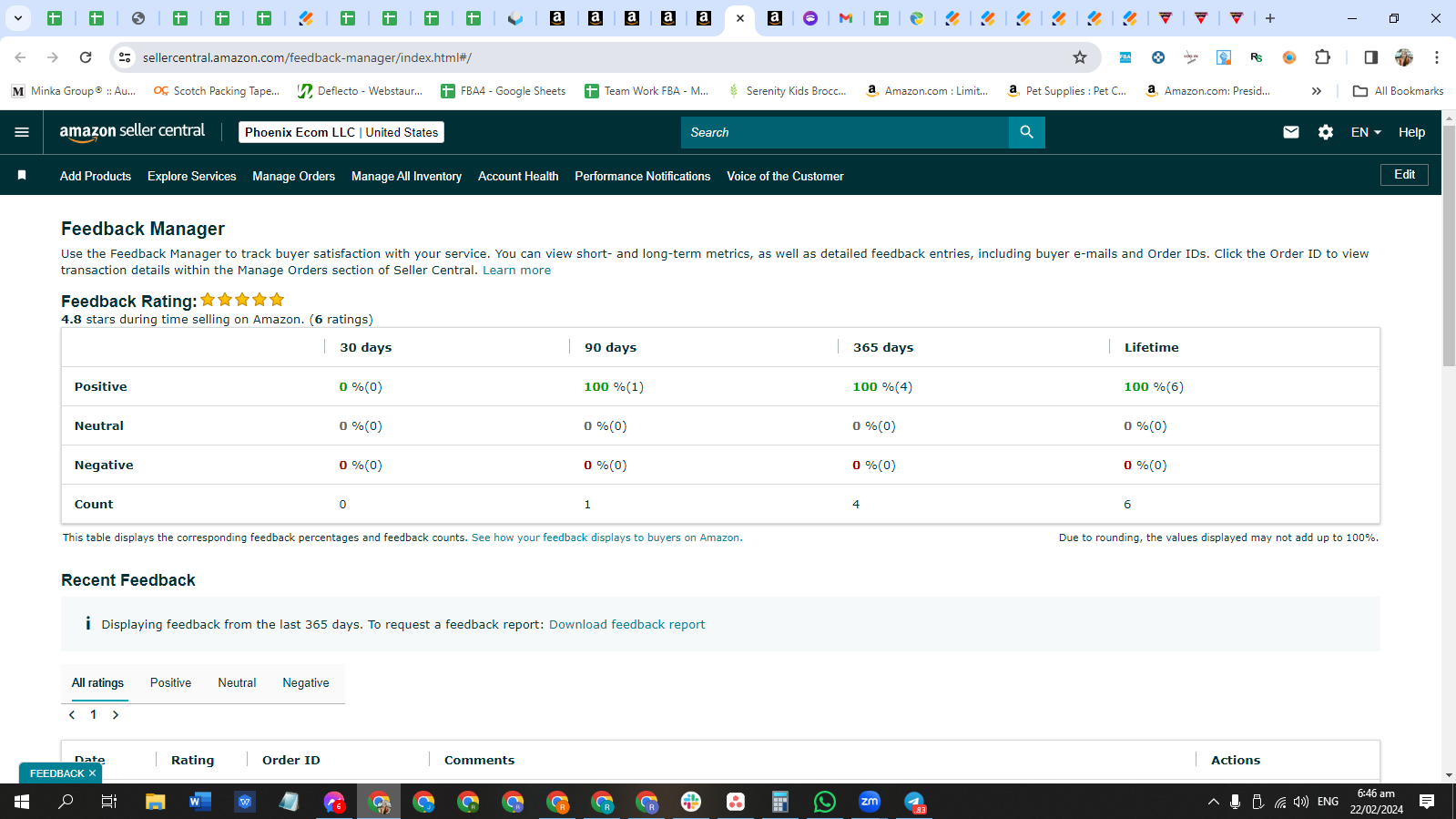This screenshot has height=819, width=1456.
Task: Click the Windows Start button
Action: click(x=22, y=802)
